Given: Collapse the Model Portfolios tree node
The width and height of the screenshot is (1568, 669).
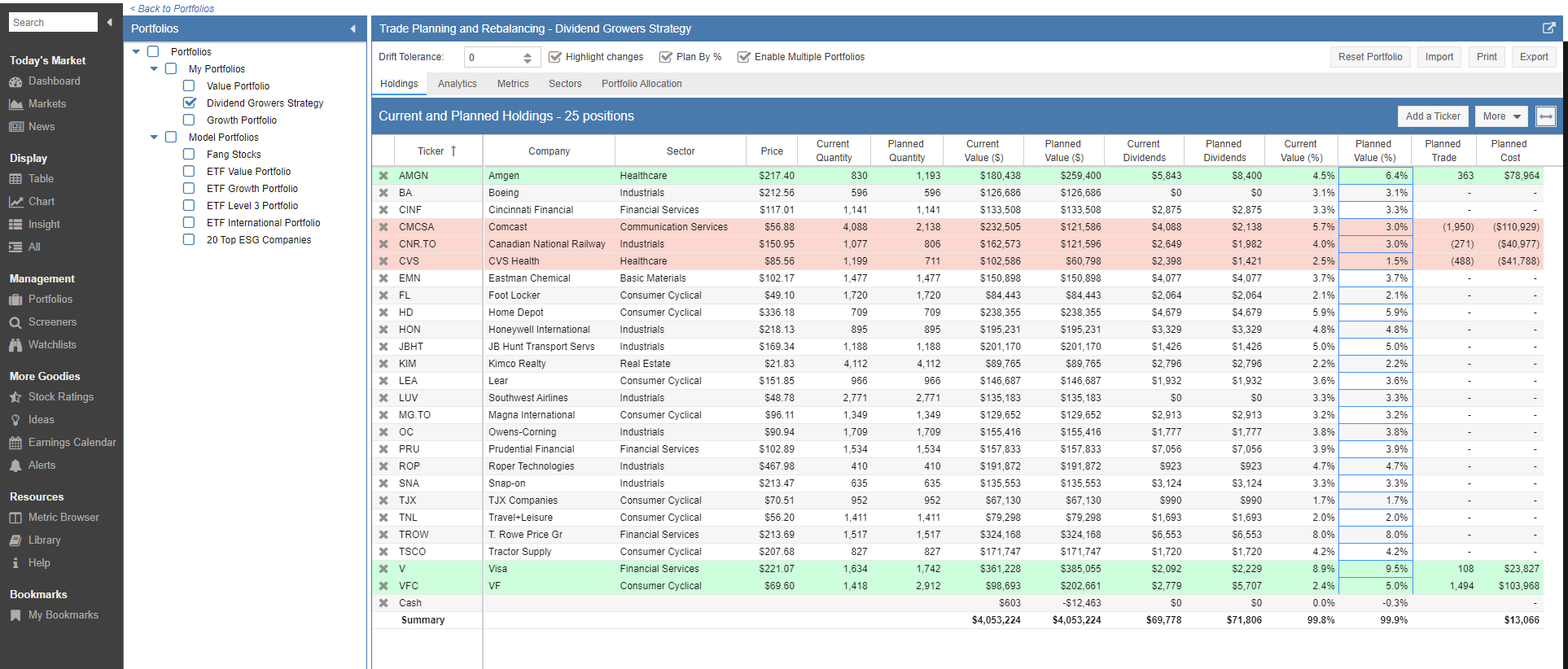Looking at the screenshot, I should tap(154, 137).
